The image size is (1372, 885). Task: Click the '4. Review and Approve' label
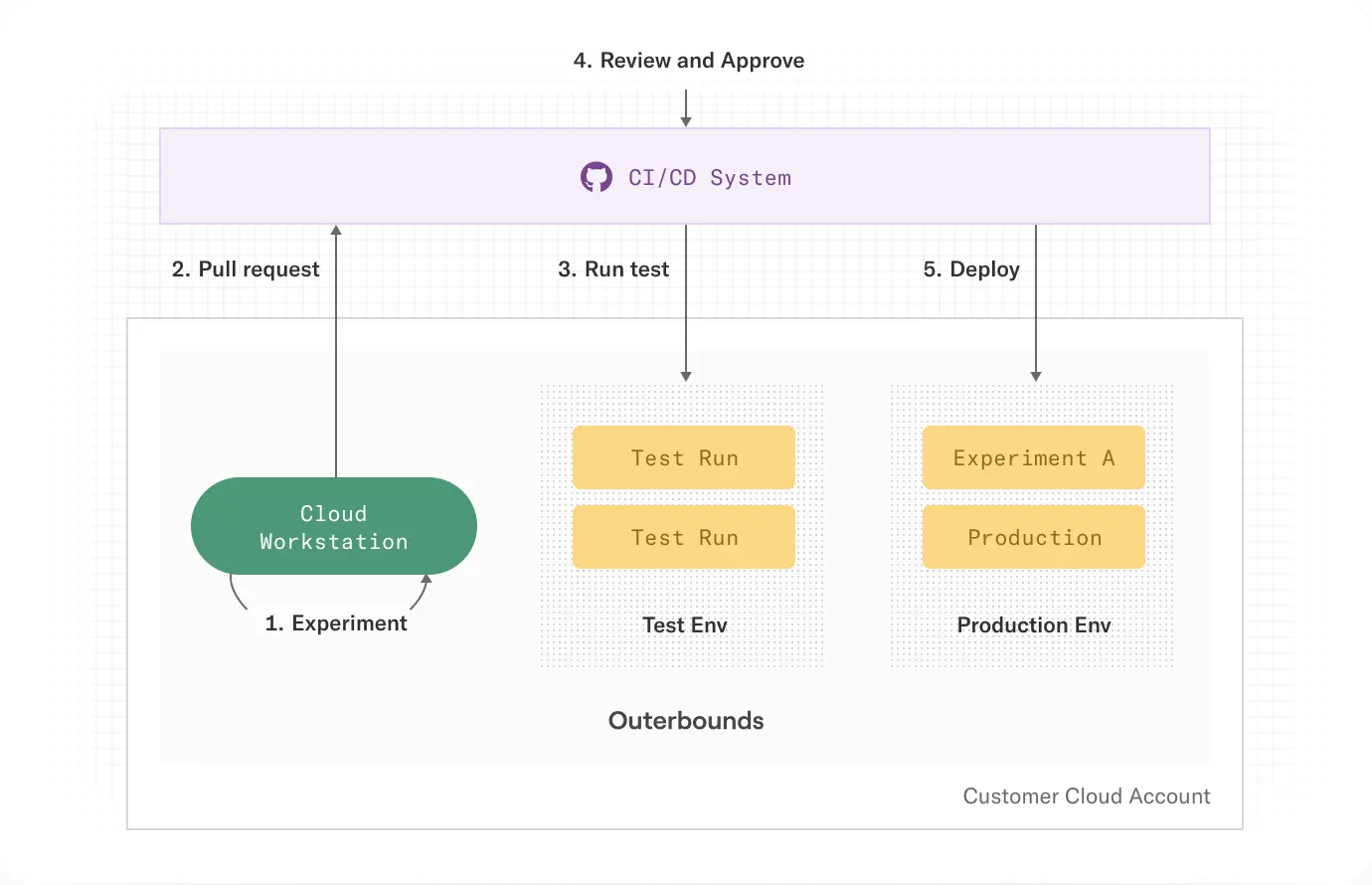pos(689,61)
